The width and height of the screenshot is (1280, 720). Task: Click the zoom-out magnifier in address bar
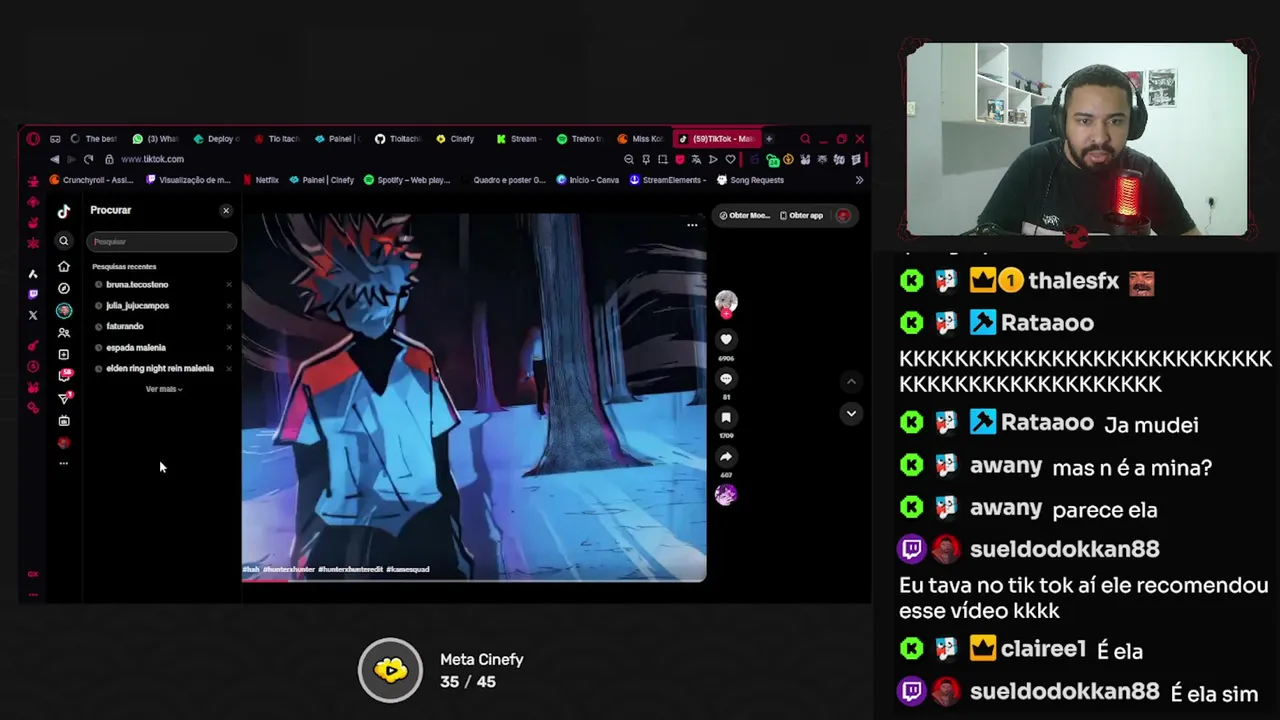pyautogui.click(x=629, y=159)
